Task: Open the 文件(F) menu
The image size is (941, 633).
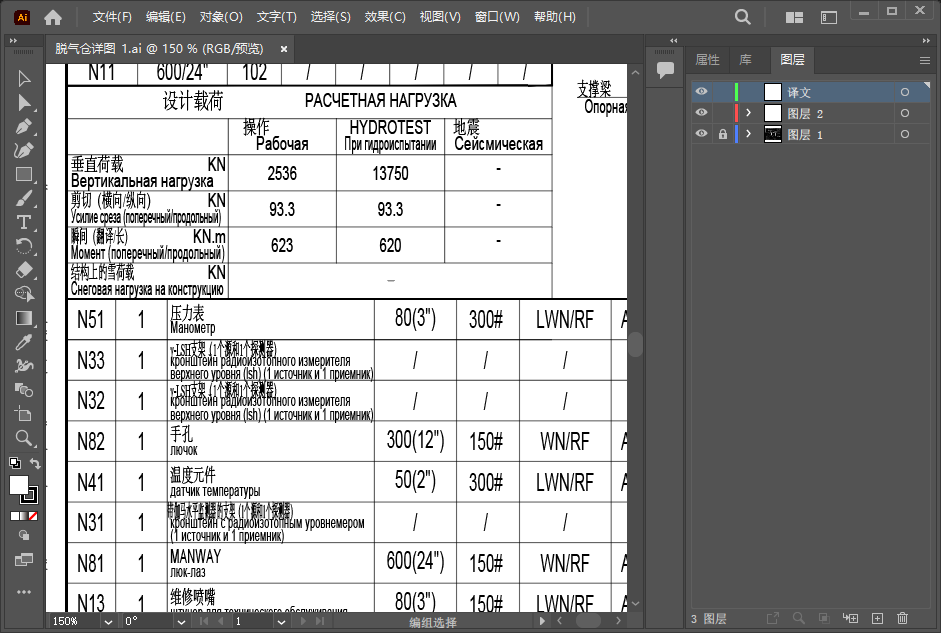Action: (112, 17)
